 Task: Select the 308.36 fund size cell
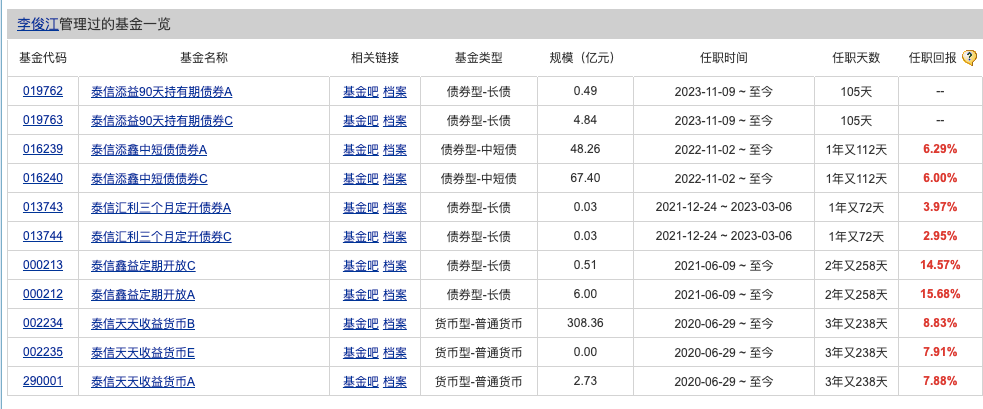tap(585, 323)
